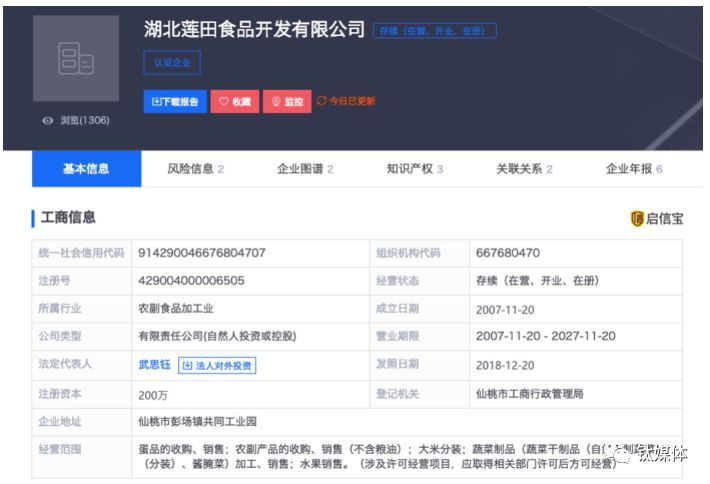Click the founding date 2007-11-20 value
The width and height of the screenshot is (710, 484).
tap(505, 310)
